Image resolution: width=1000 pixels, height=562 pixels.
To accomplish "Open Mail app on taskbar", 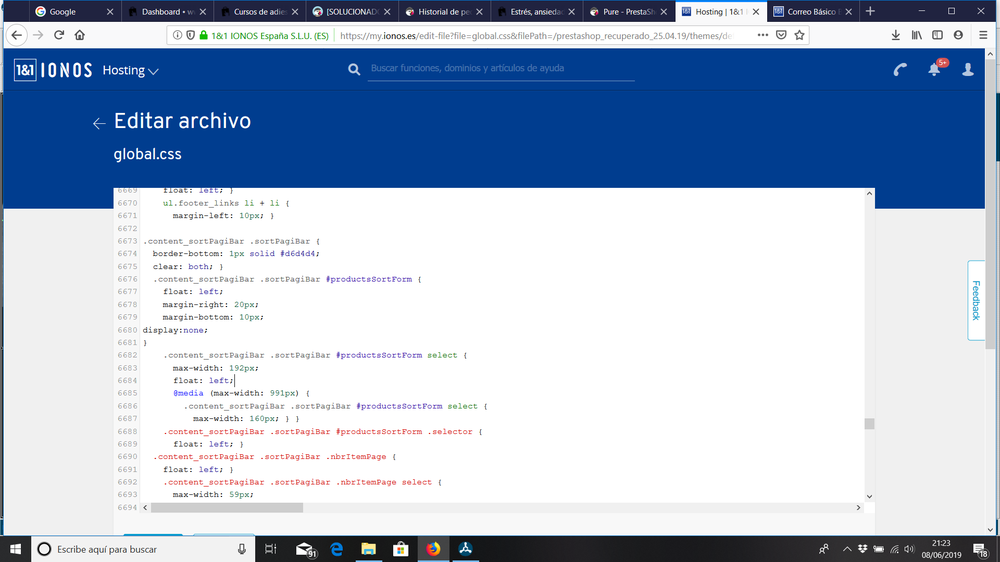I will [305, 549].
